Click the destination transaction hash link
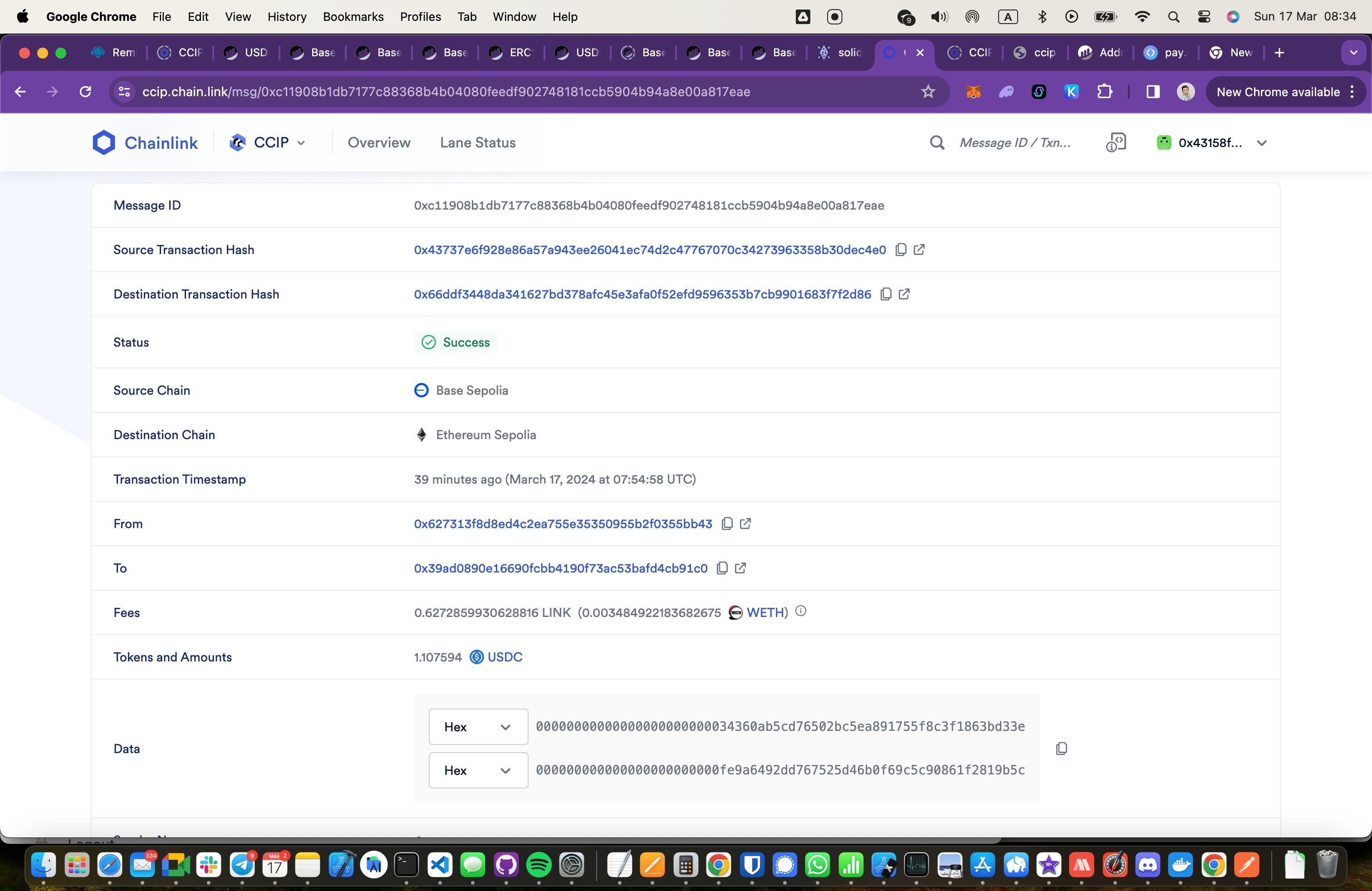1372x891 pixels. pyautogui.click(x=642, y=293)
